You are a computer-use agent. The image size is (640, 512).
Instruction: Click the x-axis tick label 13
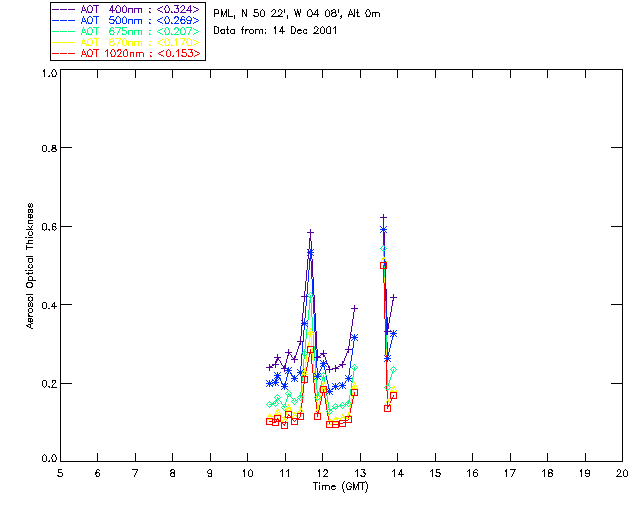[360, 473]
